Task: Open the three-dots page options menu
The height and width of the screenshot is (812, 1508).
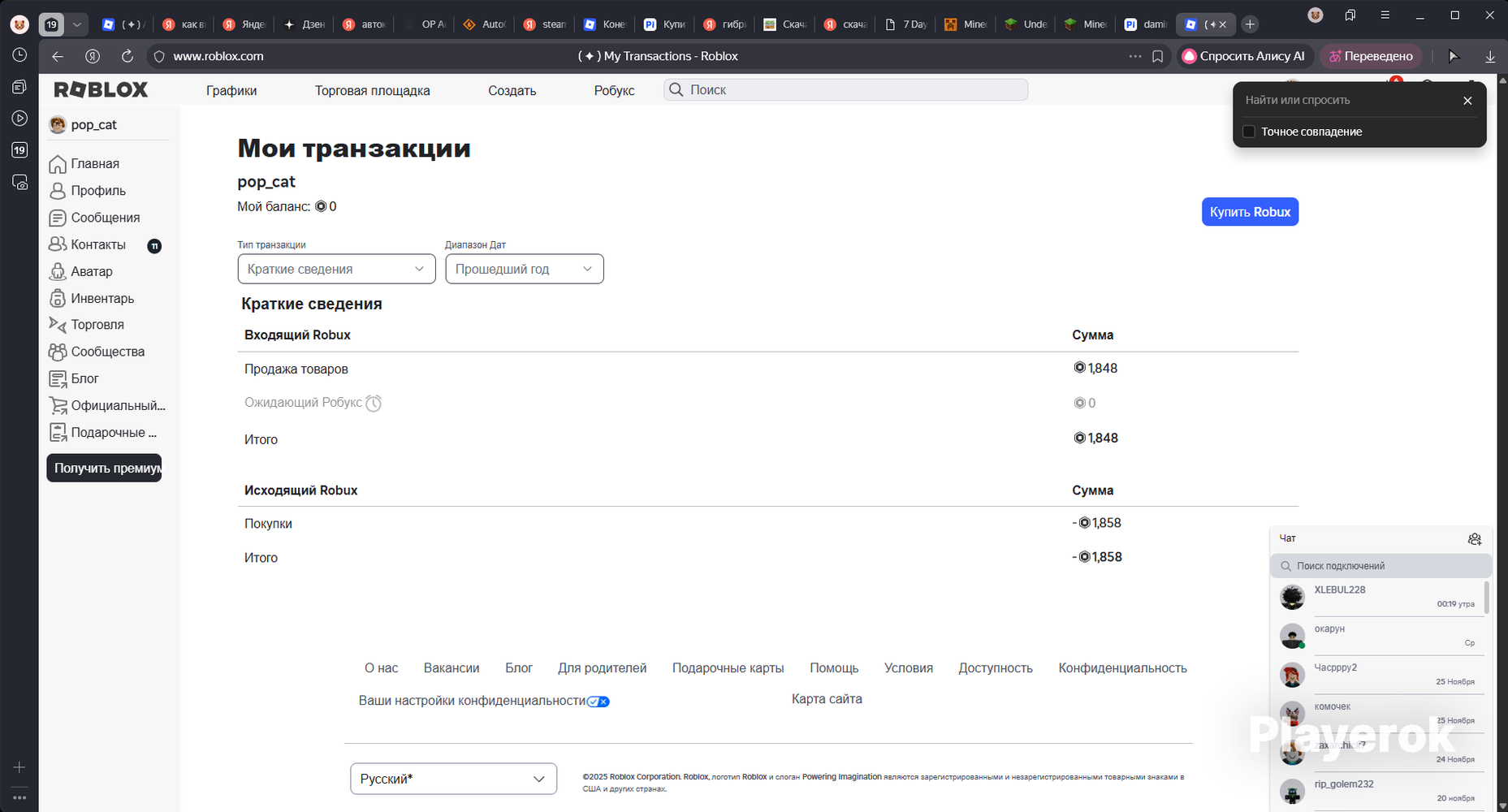Action: 1135,56
